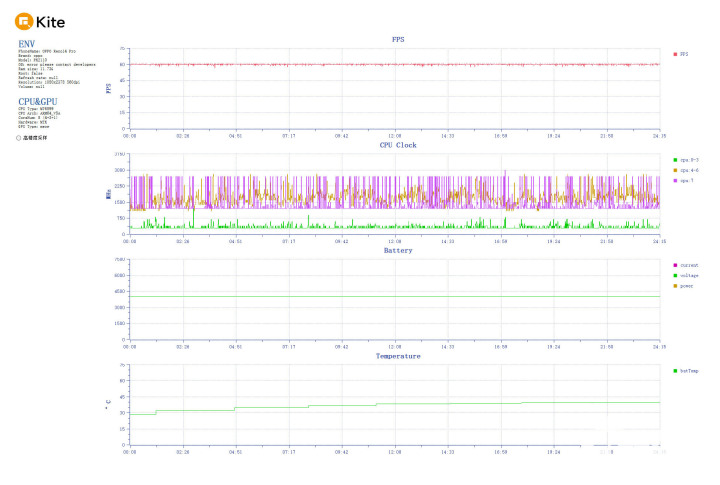This screenshot has width=720, height=485.
Task: Toggle the green batTemp legend marker
Action: coord(675,371)
